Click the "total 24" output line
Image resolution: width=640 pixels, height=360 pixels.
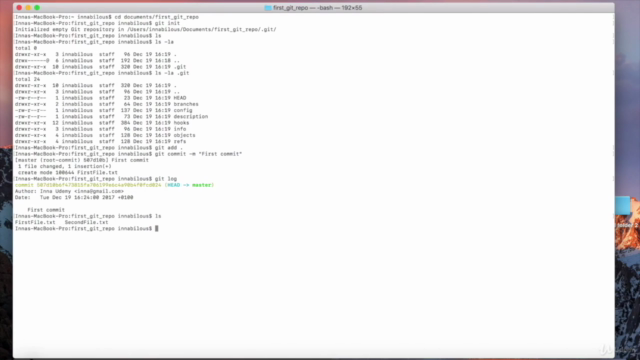(27, 79)
